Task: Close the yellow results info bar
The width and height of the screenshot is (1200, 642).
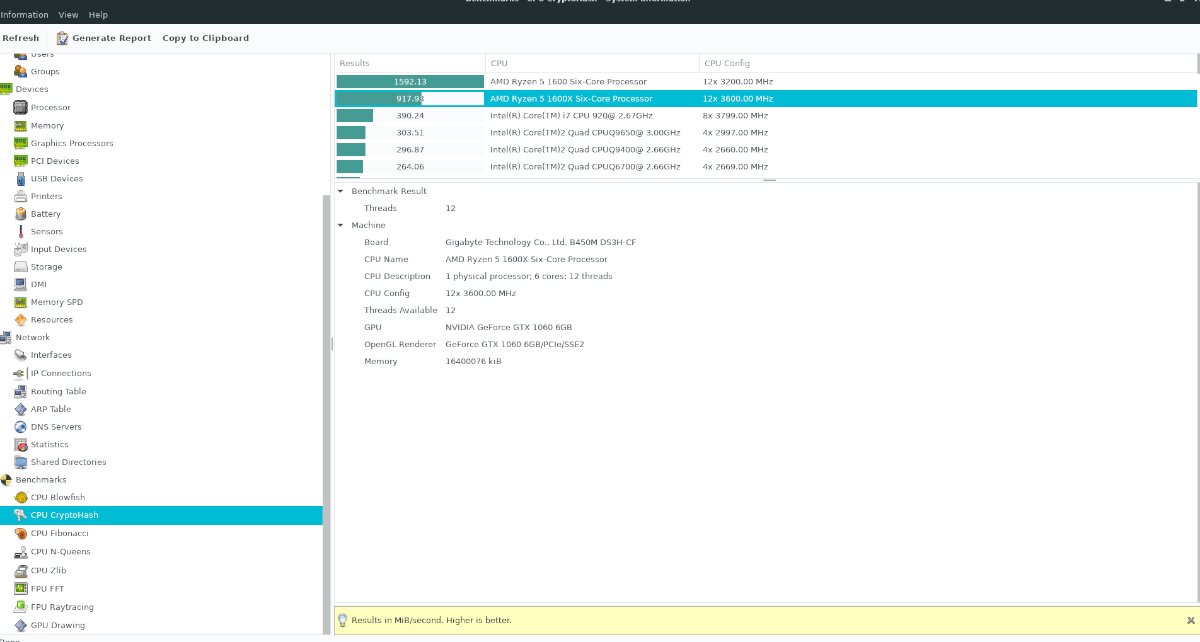Action: point(1190,620)
